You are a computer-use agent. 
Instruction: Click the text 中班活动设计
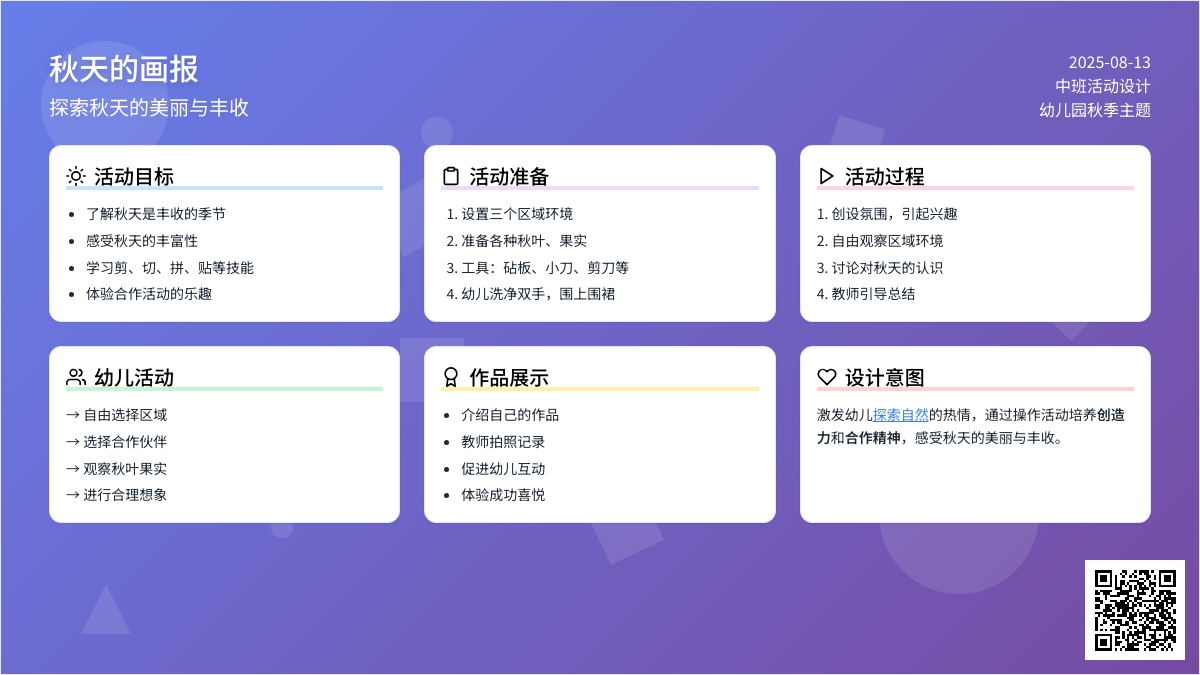coord(1103,86)
